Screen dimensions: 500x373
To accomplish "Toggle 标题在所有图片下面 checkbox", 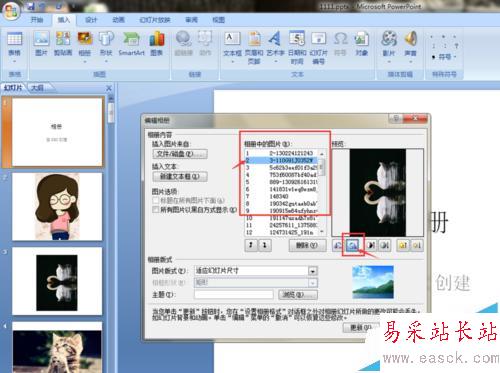I will 156,200.
